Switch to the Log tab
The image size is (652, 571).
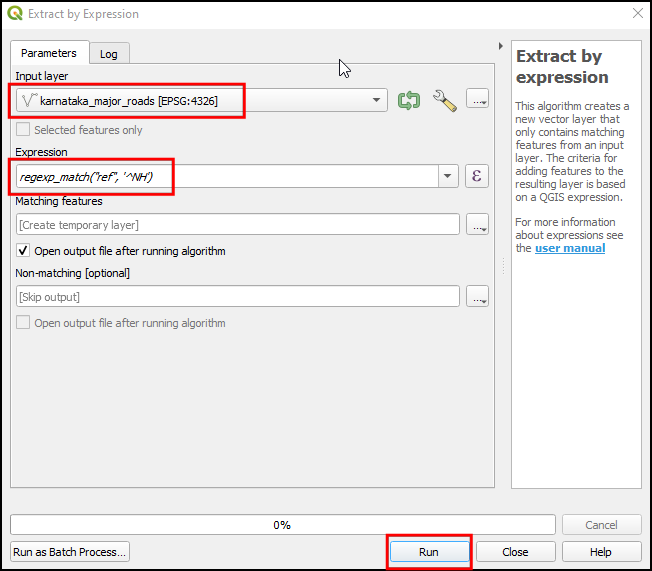pyautogui.click(x=109, y=54)
